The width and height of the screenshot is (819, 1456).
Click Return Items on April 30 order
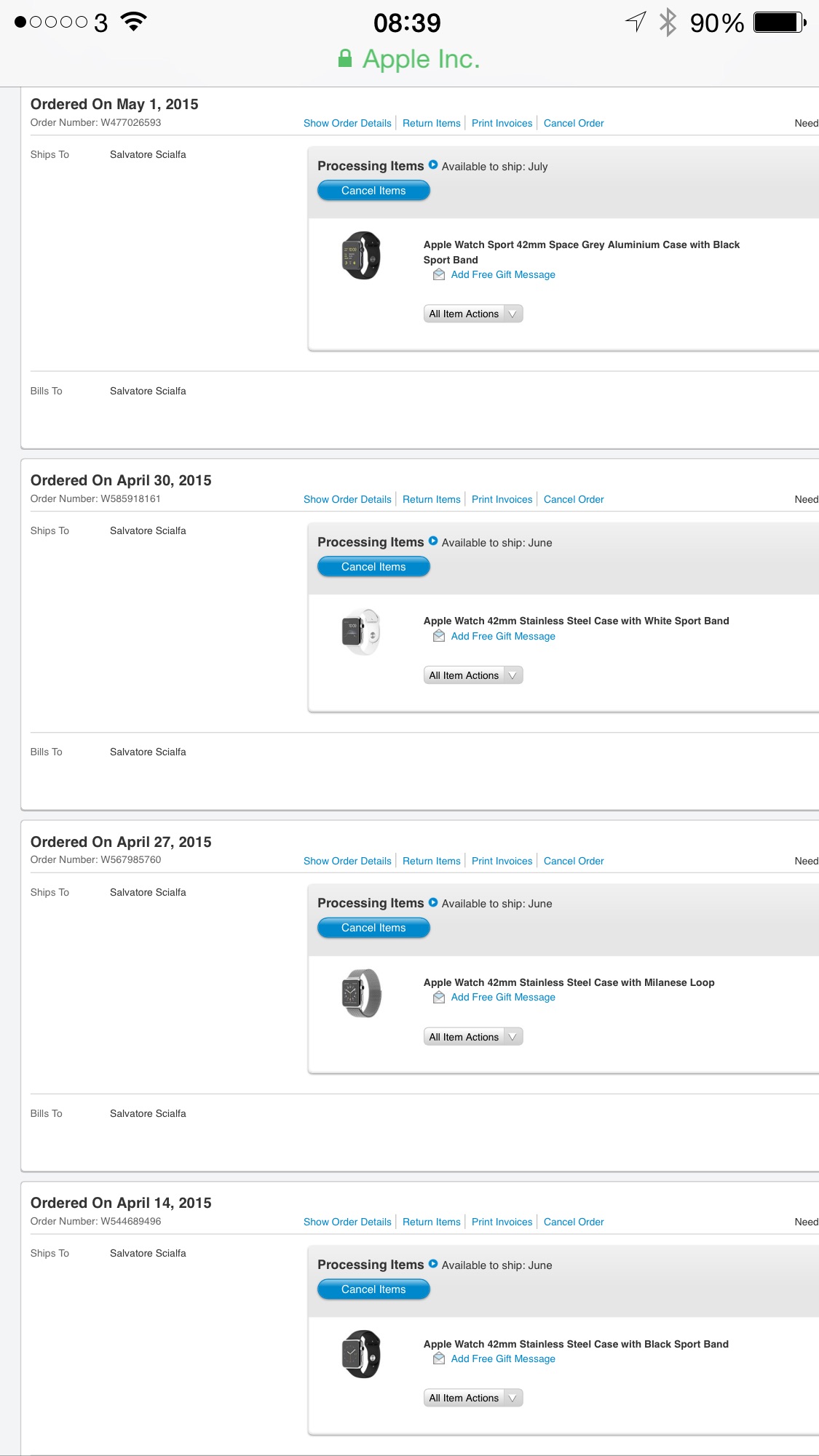(x=432, y=499)
